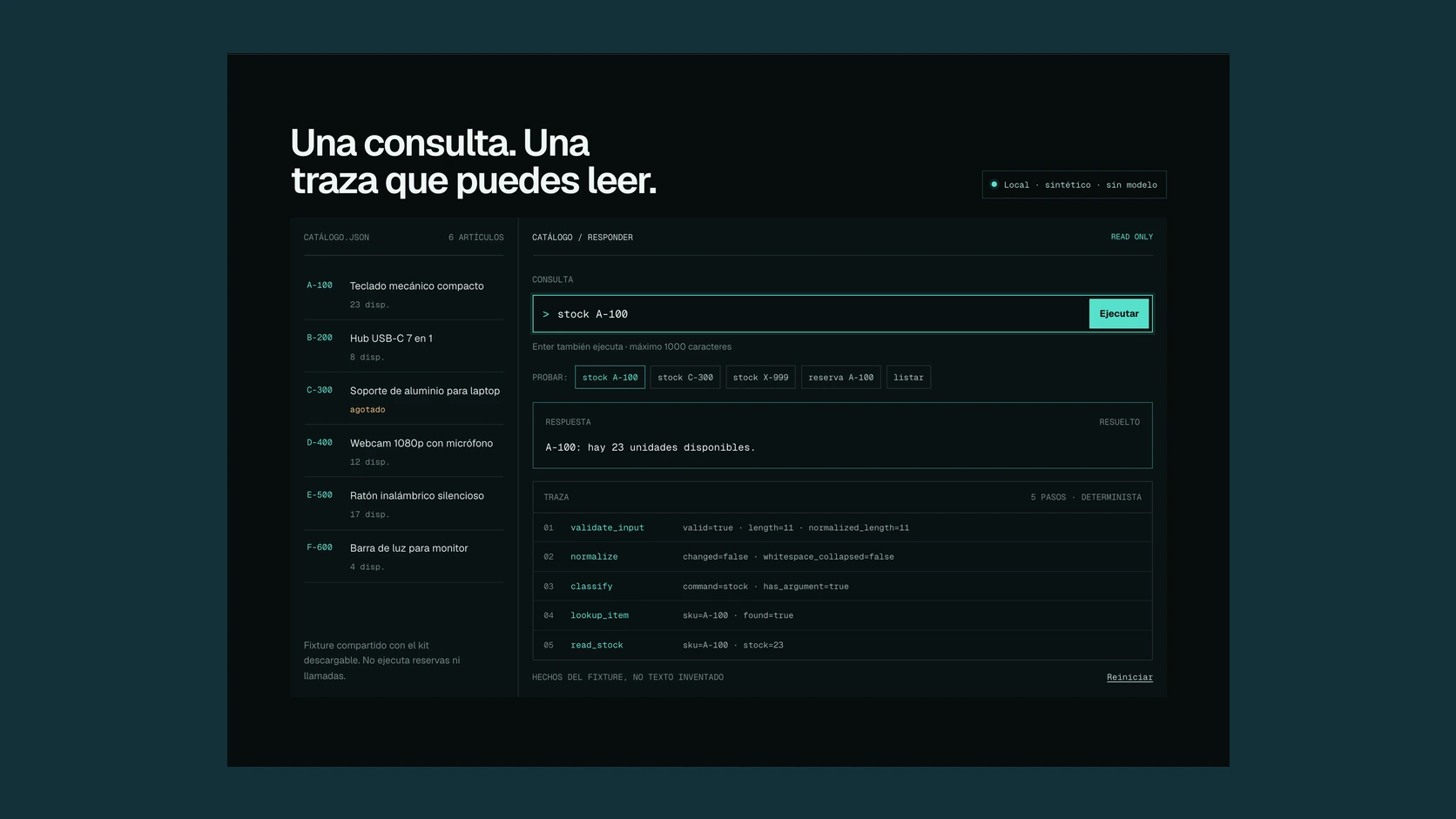
Task: Click the 'HECHOS DEL FIXTURE, NO TEXTO INVENTADO' note
Action: [x=628, y=677]
